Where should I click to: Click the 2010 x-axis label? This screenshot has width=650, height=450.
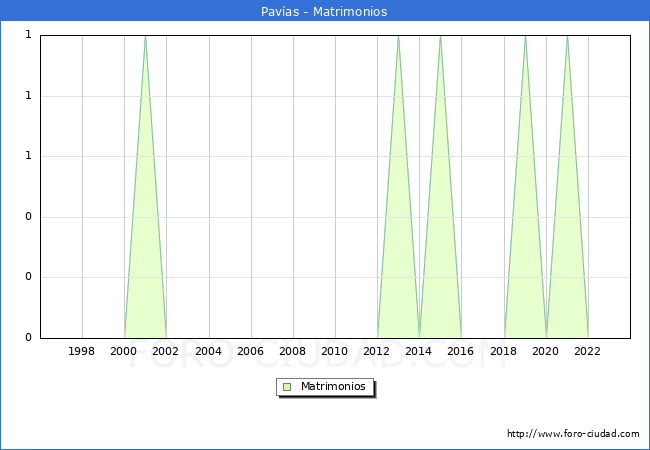pos(335,351)
